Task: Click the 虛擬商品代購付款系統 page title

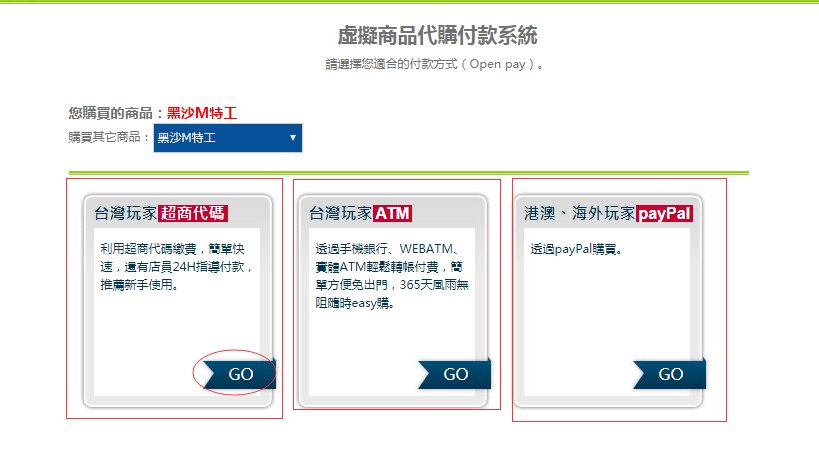Action: (x=437, y=36)
